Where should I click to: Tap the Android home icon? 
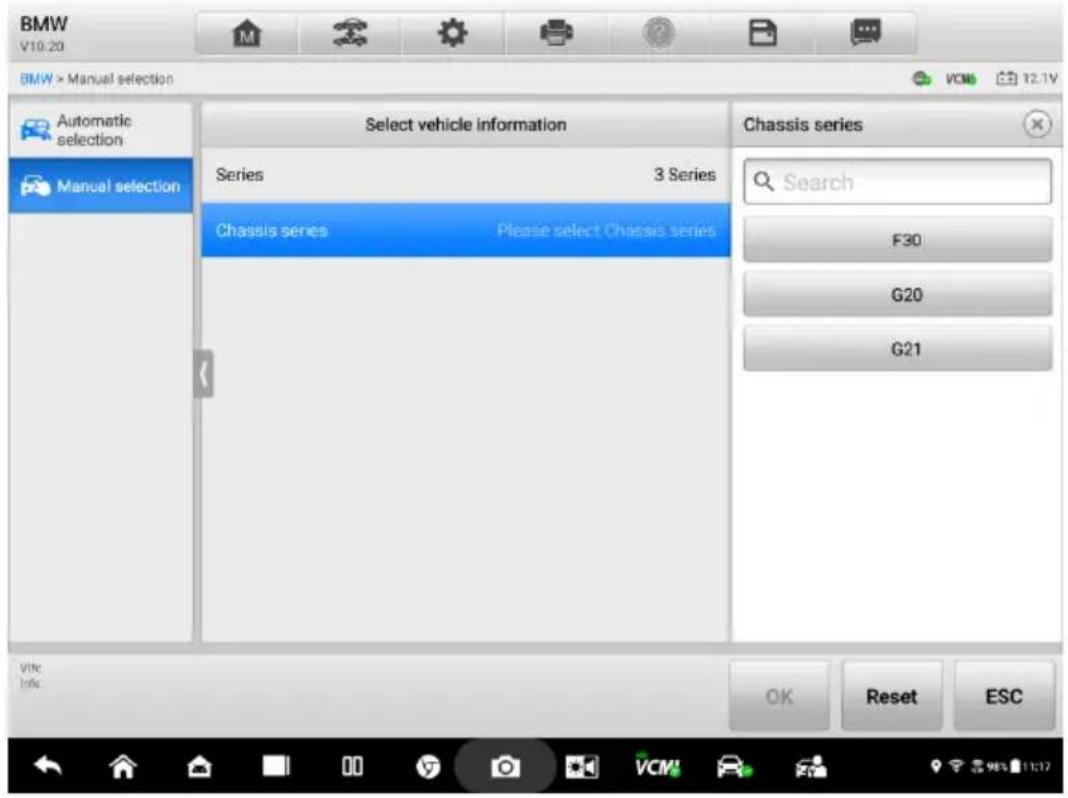point(123,767)
